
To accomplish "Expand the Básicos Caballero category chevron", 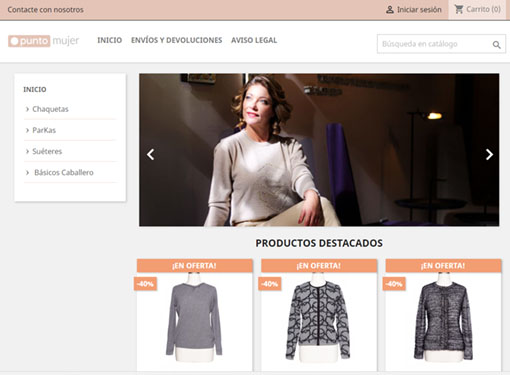I will pos(27,172).
